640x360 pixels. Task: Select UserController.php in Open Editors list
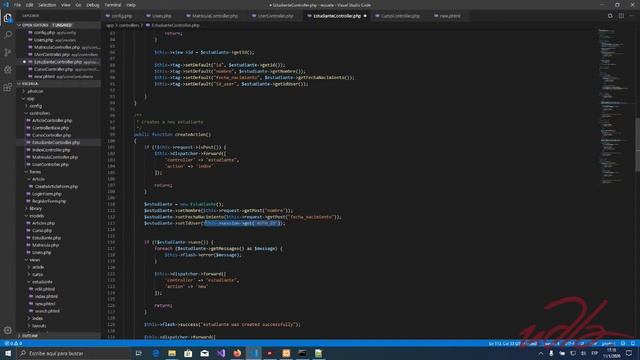tap(58, 54)
